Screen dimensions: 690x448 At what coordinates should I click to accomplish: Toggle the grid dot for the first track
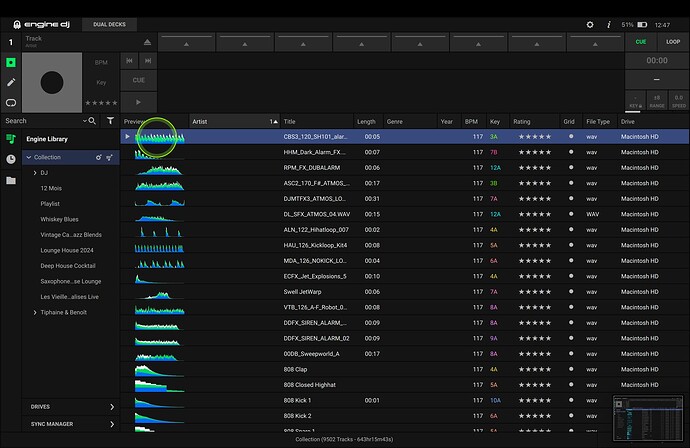571,136
